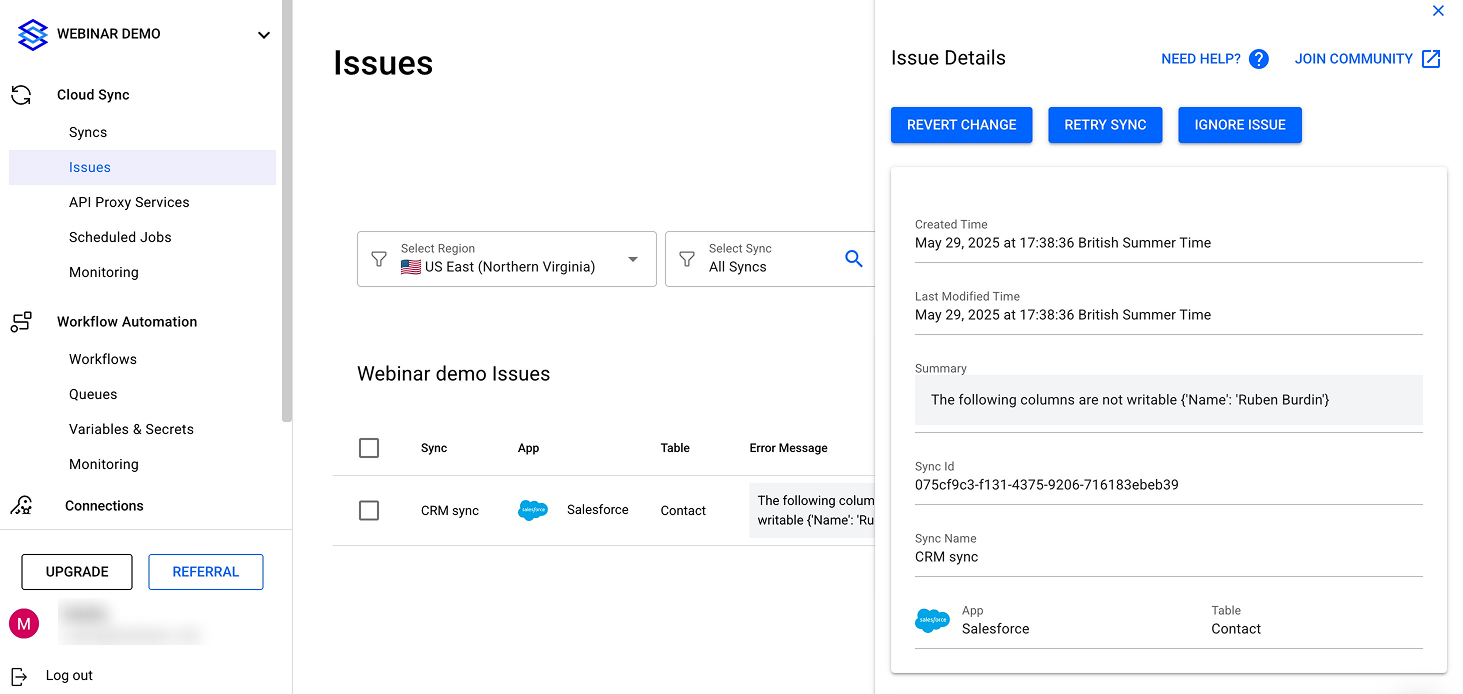Open API Proxy Services menu item
1463x694 pixels.
click(129, 202)
